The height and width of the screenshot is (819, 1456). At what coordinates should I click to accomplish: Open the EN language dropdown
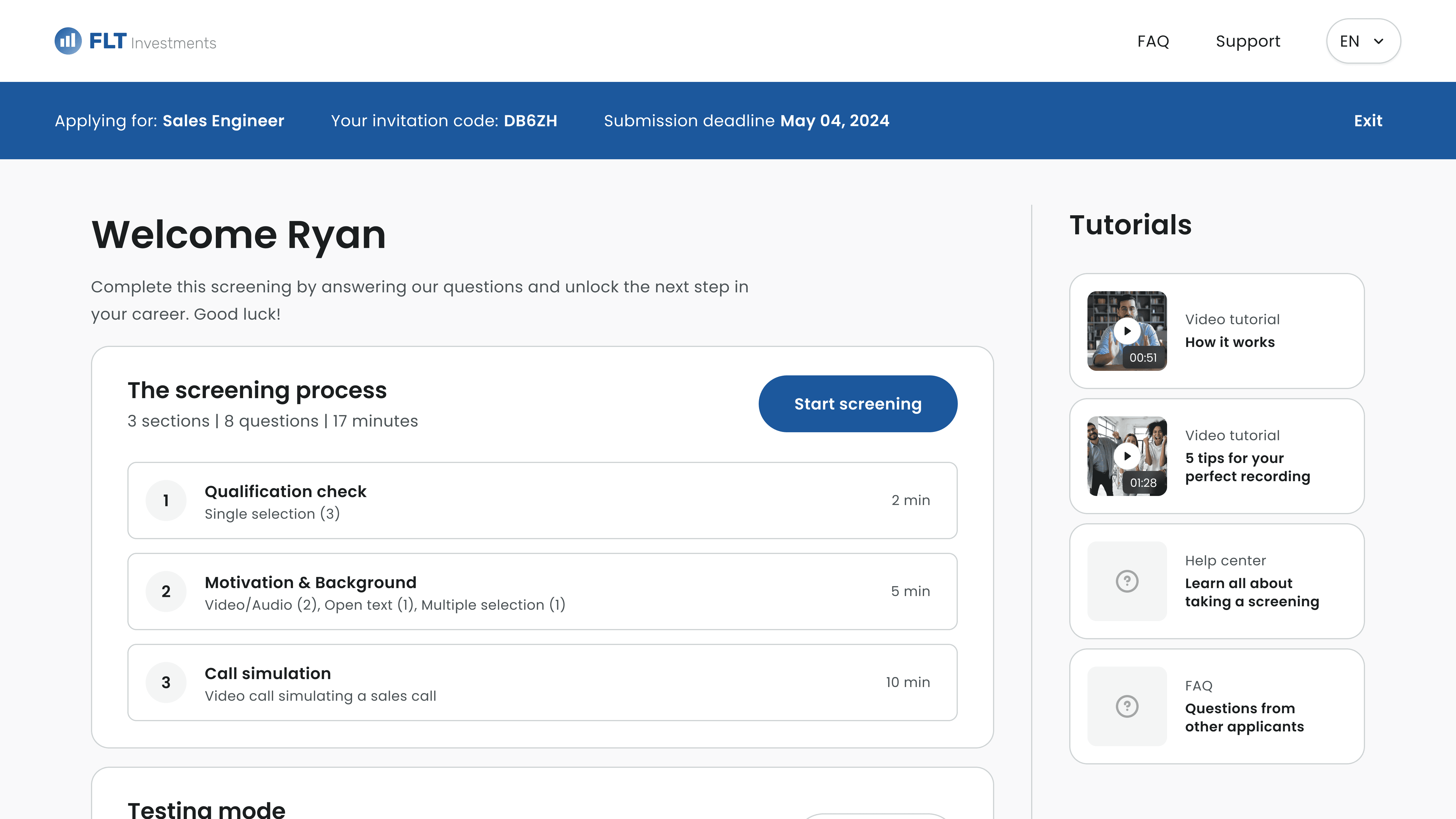(x=1350, y=41)
